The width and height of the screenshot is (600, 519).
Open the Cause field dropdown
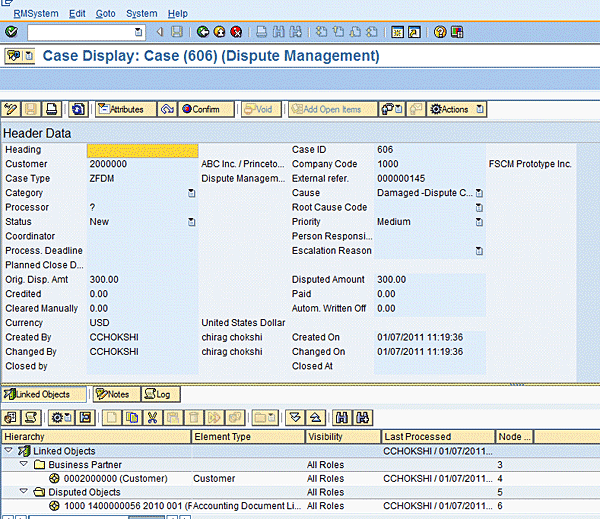click(479, 193)
